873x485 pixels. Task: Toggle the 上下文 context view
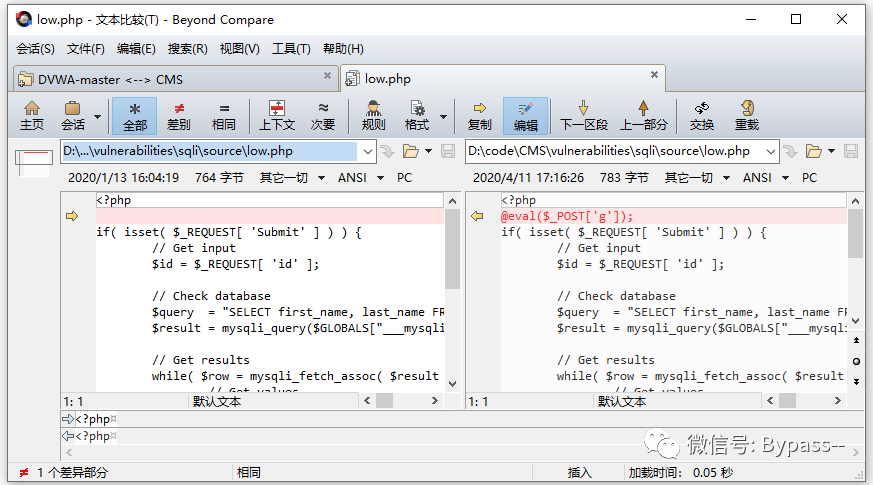pyautogui.click(x=277, y=116)
